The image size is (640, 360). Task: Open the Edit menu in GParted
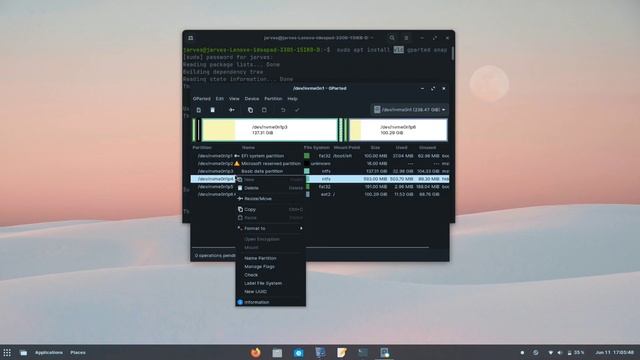(220, 99)
